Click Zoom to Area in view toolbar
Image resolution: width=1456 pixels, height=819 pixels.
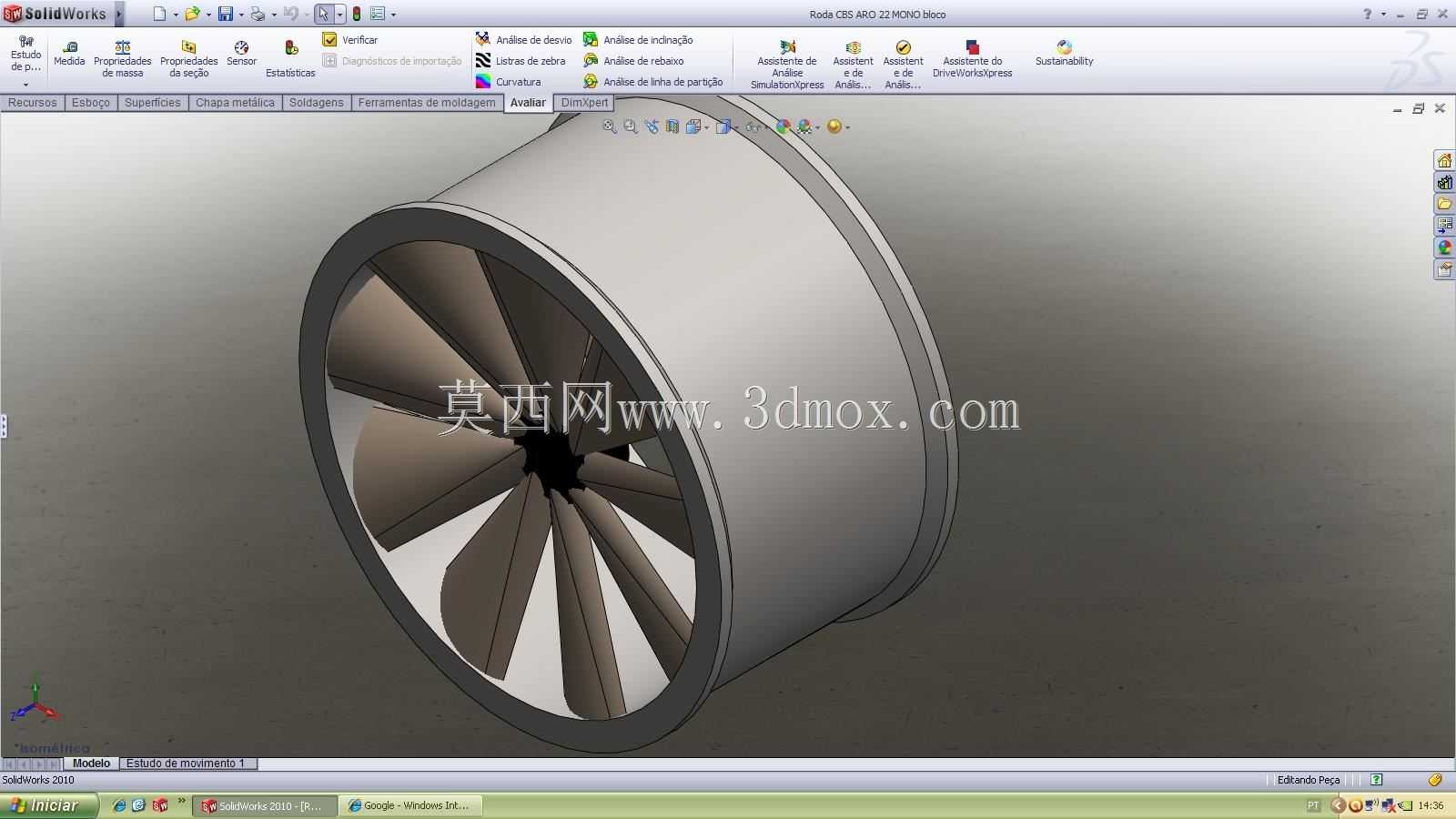(631, 126)
